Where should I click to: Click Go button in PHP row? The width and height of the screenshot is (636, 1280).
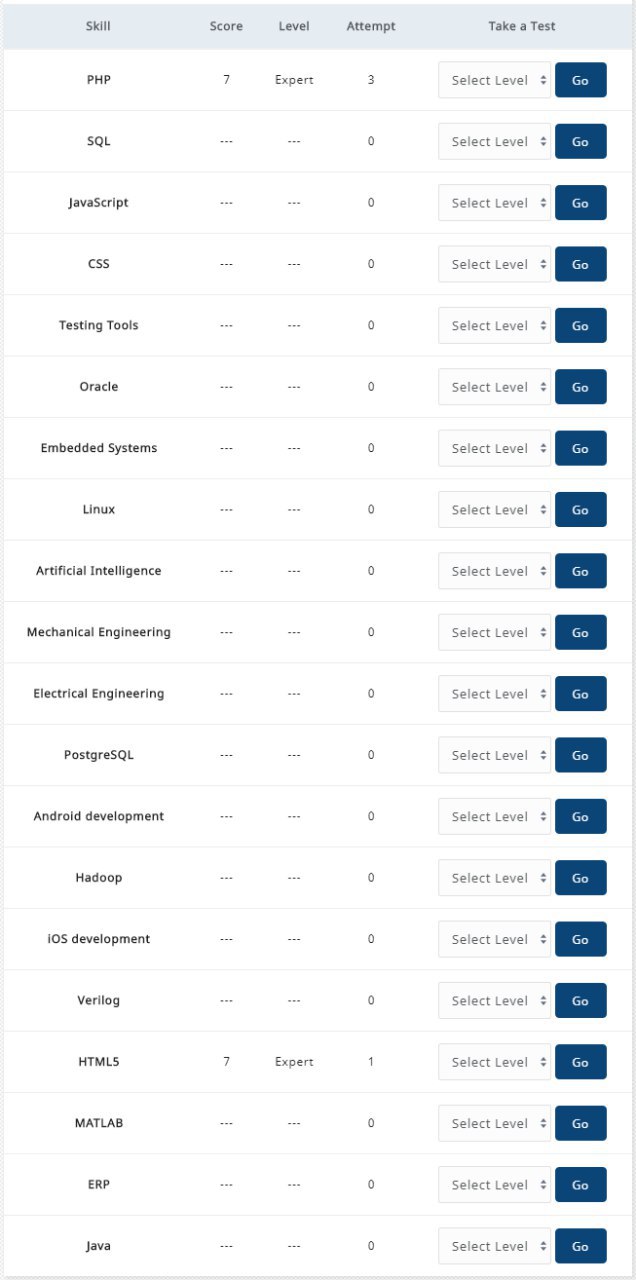580,80
